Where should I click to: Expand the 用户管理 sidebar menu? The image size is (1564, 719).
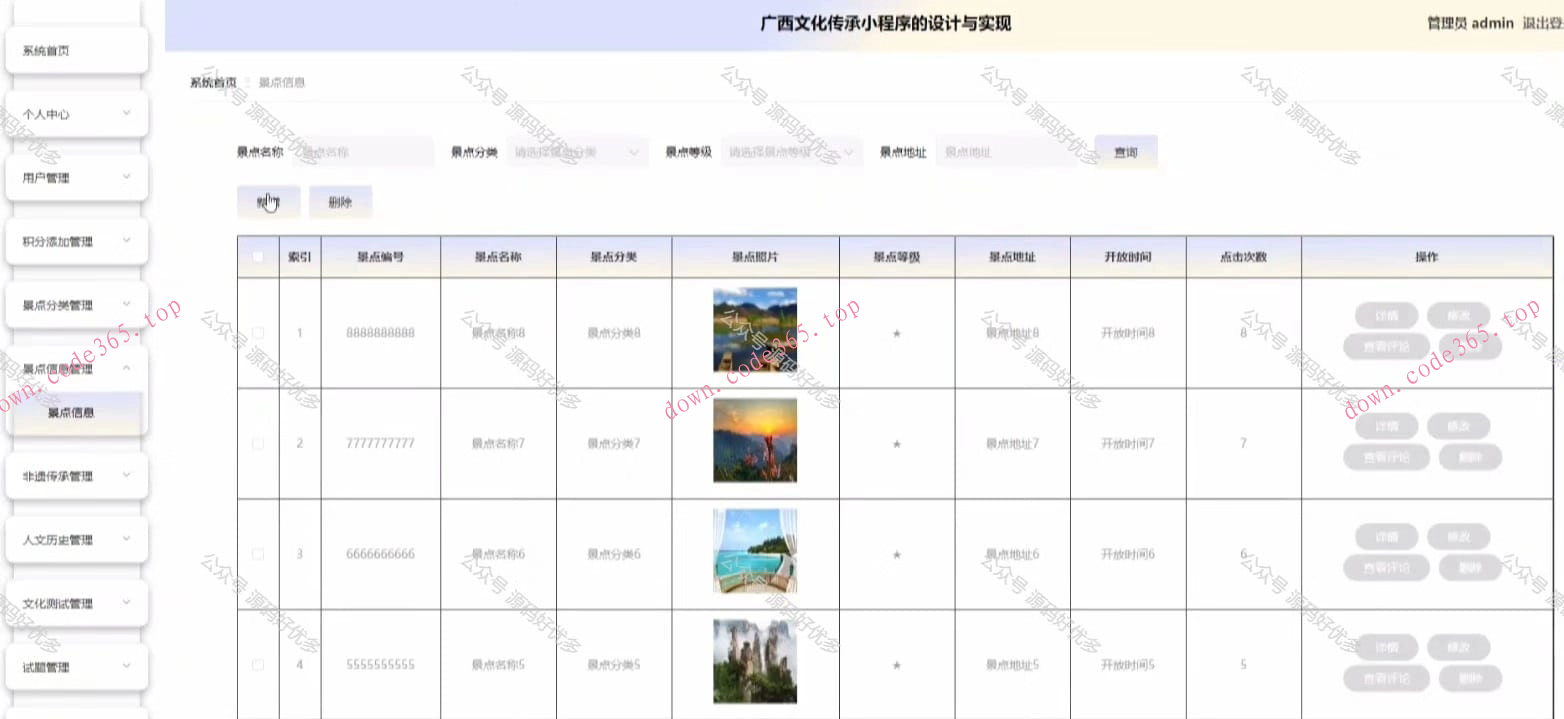(76, 177)
